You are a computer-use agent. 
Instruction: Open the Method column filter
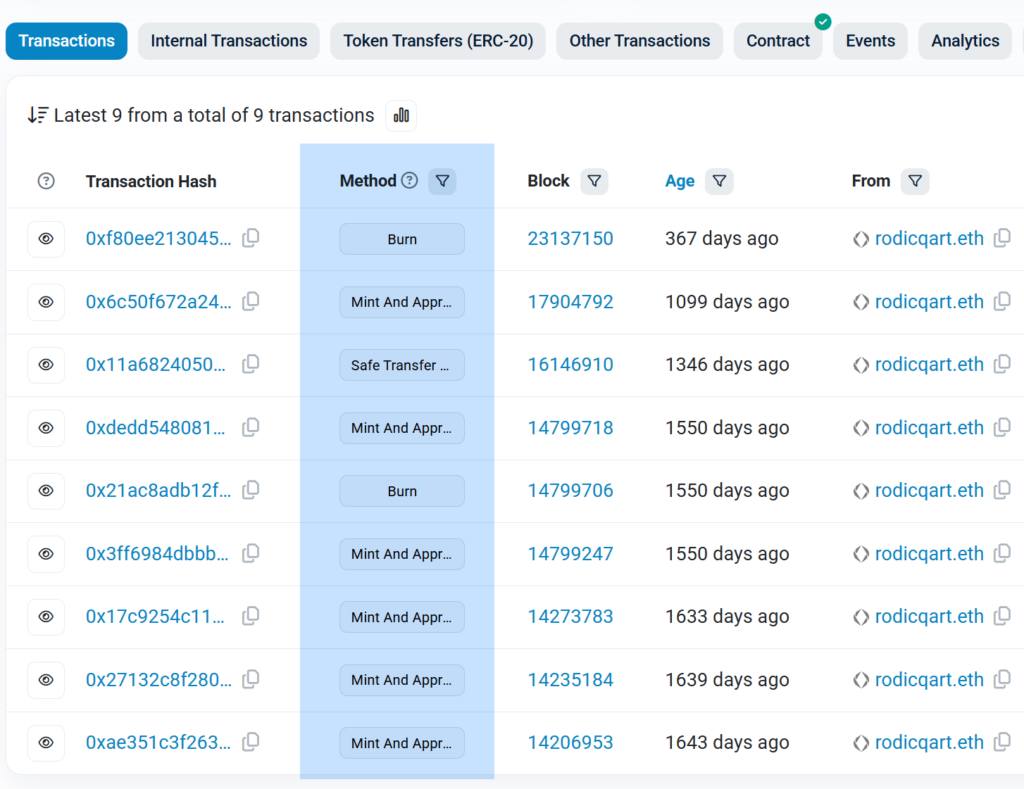coord(442,181)
